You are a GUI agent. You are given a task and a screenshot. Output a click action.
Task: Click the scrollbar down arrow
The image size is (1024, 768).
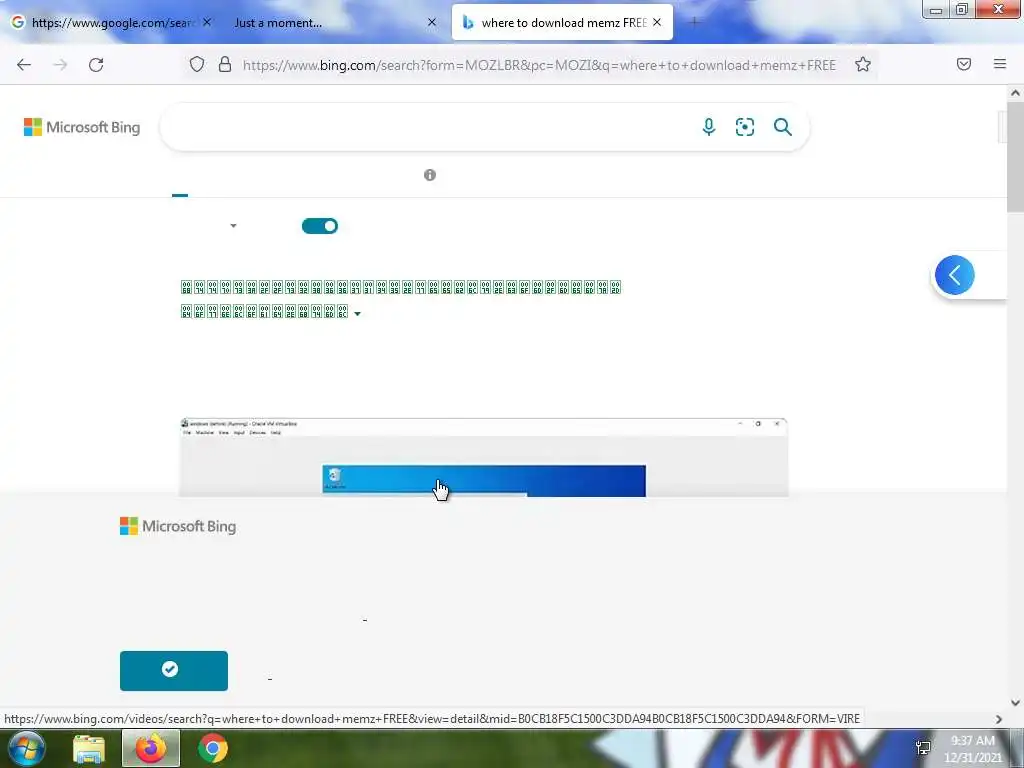tap(1015, 703)
